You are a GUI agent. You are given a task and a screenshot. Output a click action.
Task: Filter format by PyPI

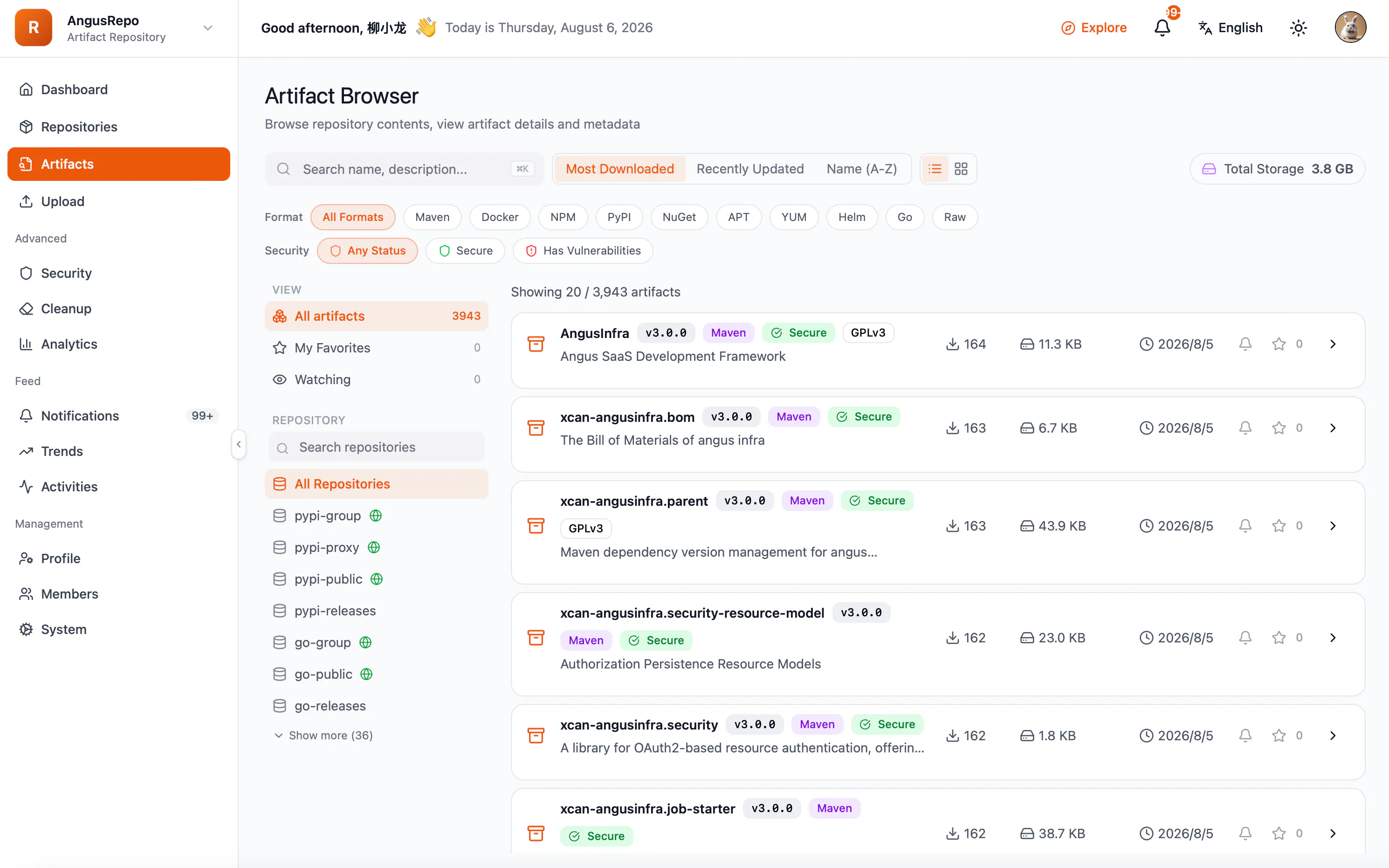619,217
